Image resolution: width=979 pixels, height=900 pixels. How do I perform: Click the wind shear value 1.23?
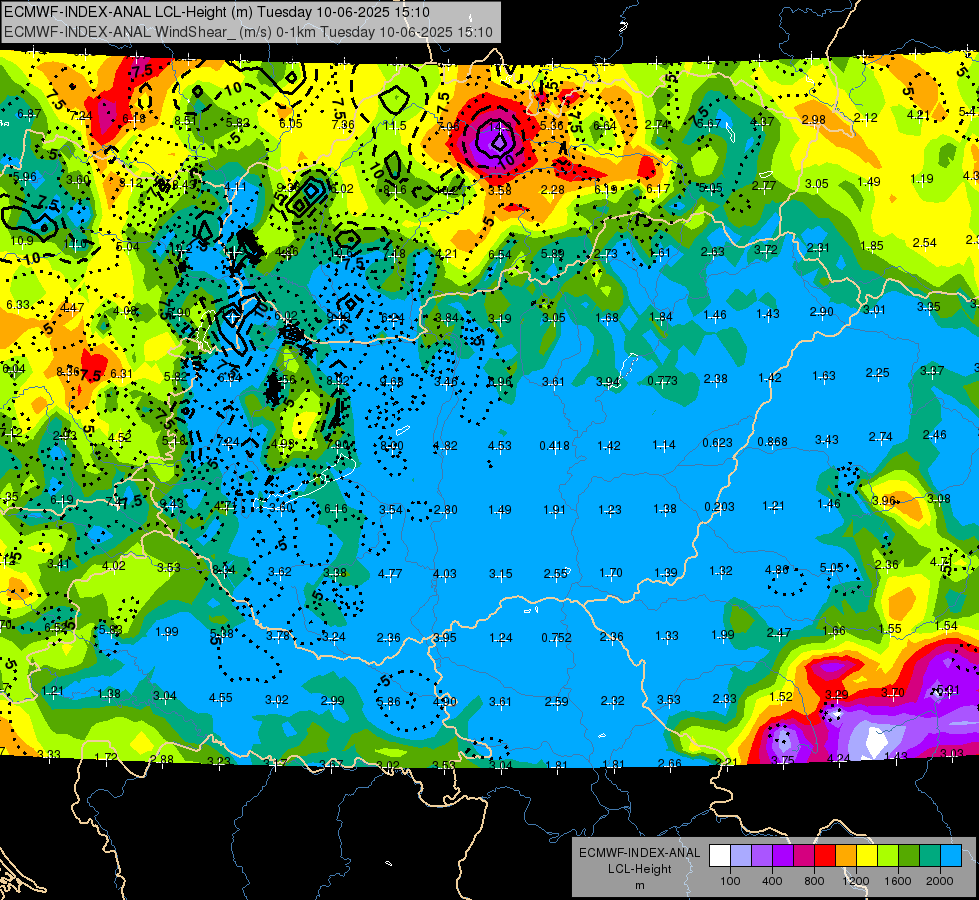tap(609, 510)
